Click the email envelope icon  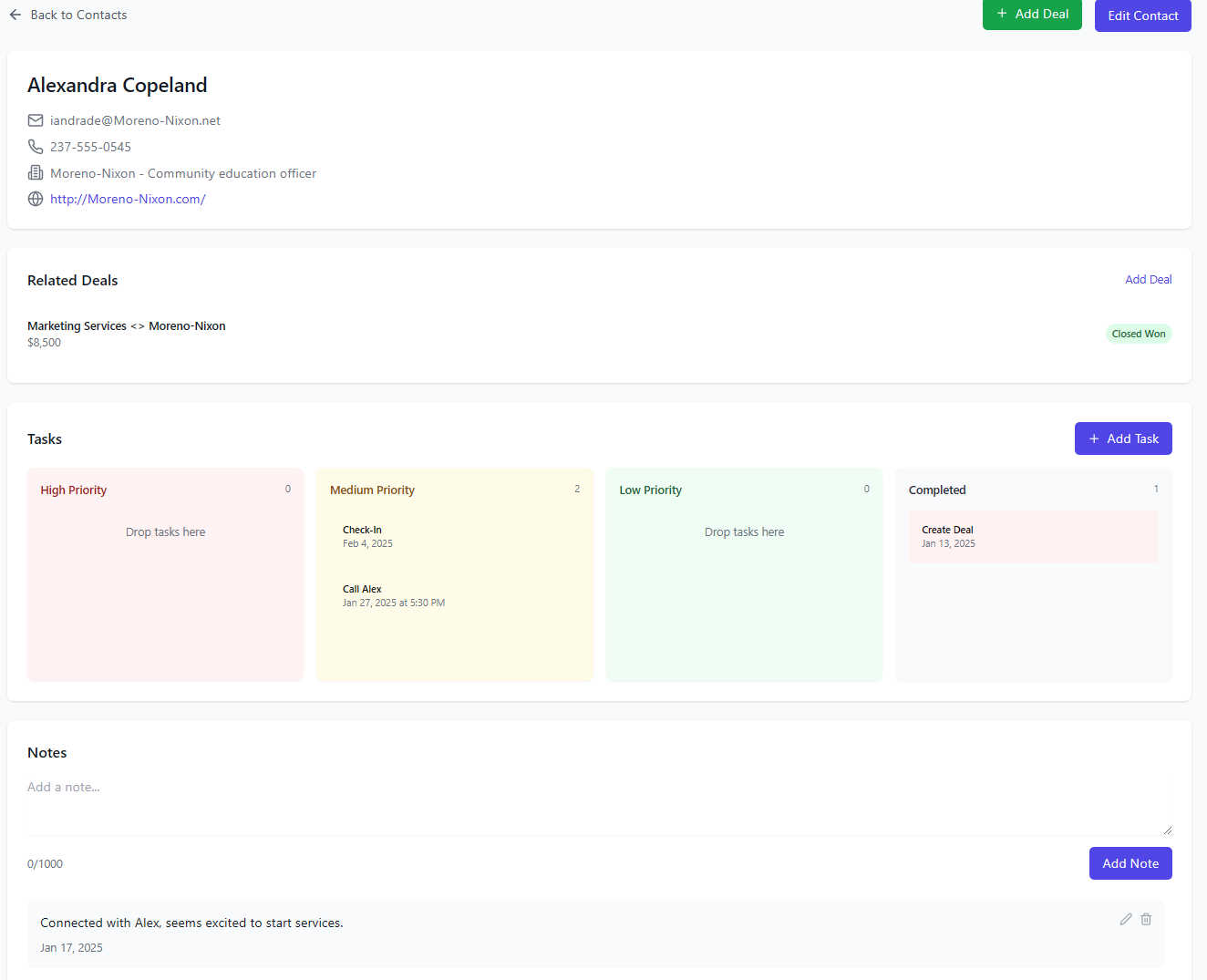[x=36, y=120]
